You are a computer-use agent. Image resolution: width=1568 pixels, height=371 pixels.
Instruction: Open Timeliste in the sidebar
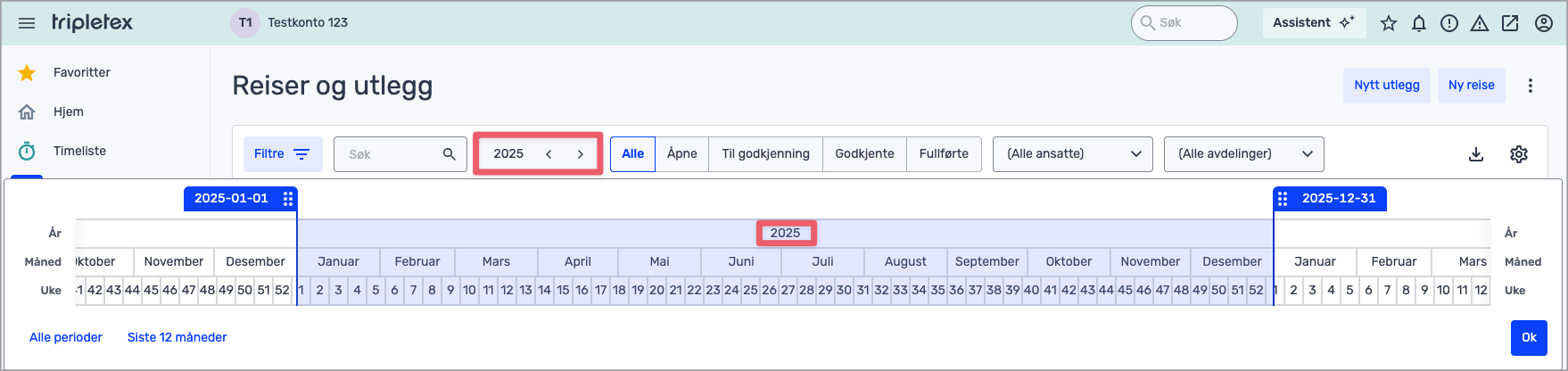pos(79,151)
